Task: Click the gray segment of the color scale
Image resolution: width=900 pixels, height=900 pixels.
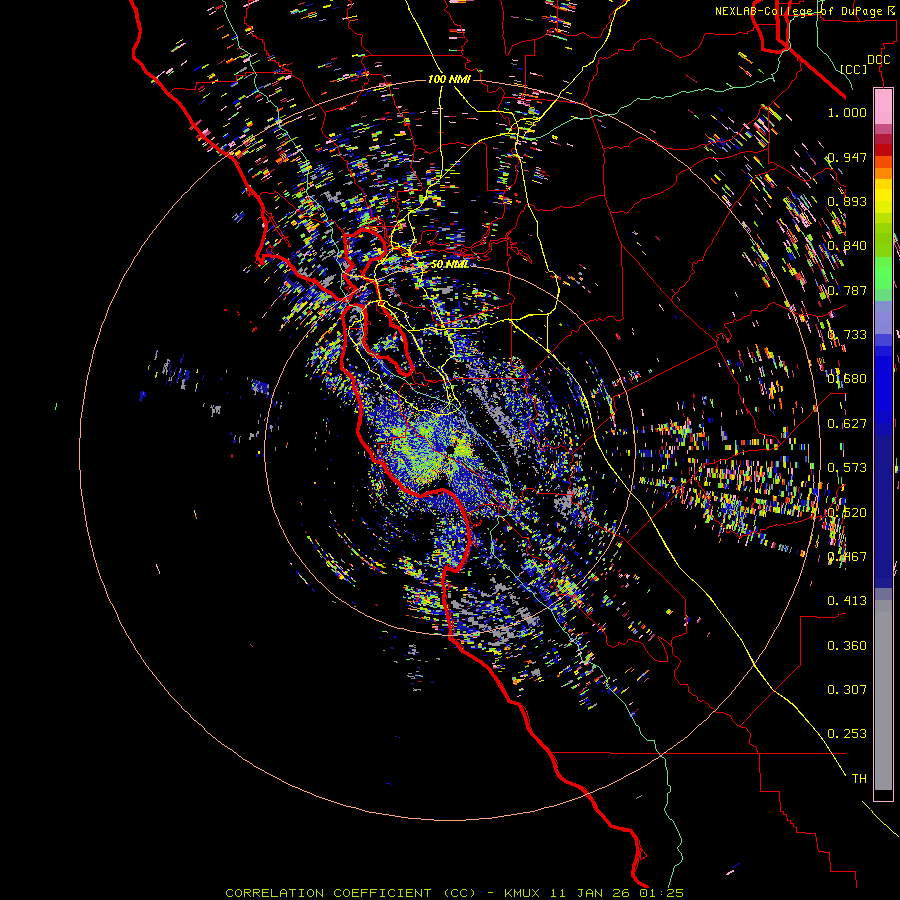Action: (x=883, y=695)
